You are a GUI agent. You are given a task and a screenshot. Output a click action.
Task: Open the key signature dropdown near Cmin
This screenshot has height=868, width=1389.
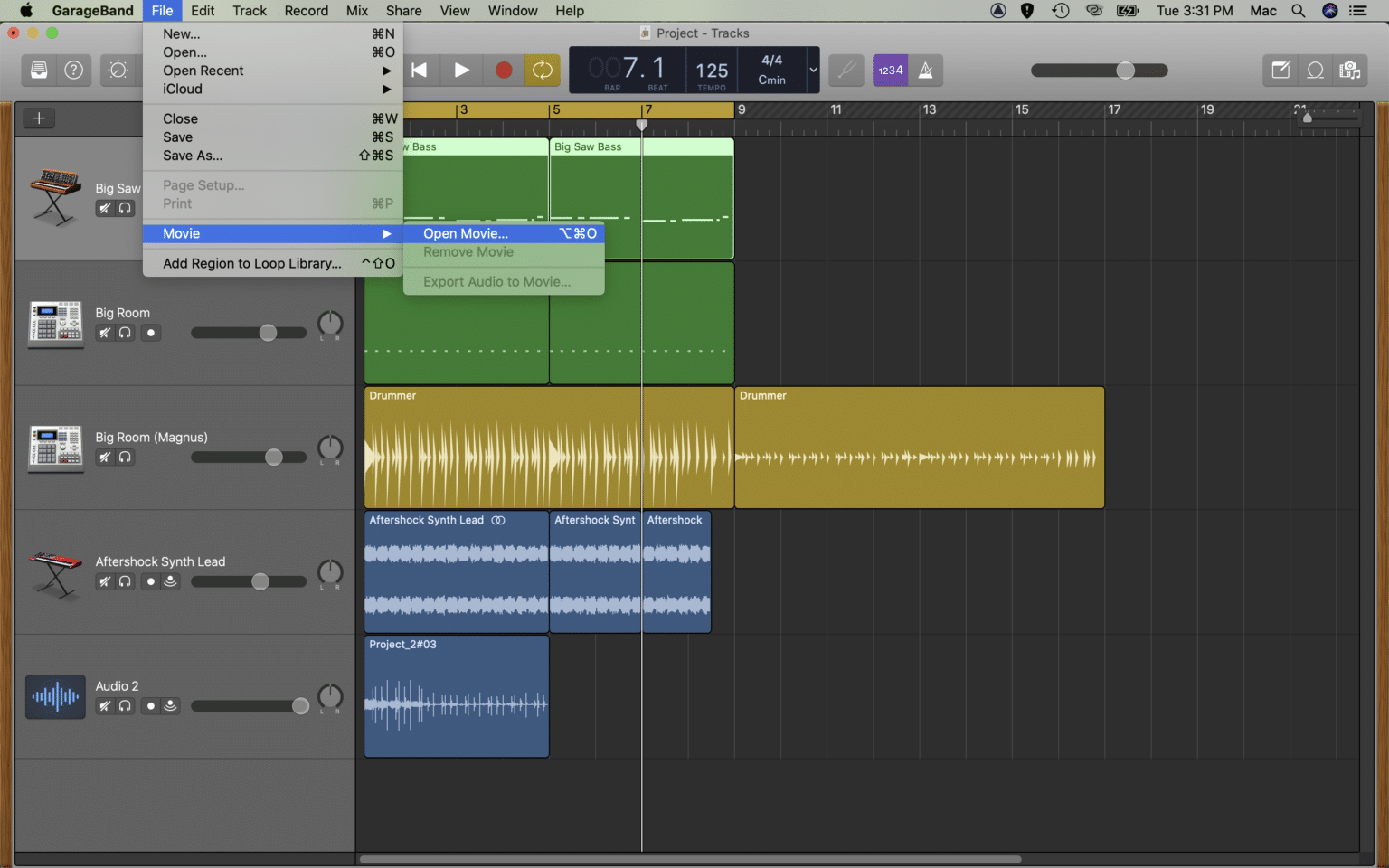click(x=813, y=70)
